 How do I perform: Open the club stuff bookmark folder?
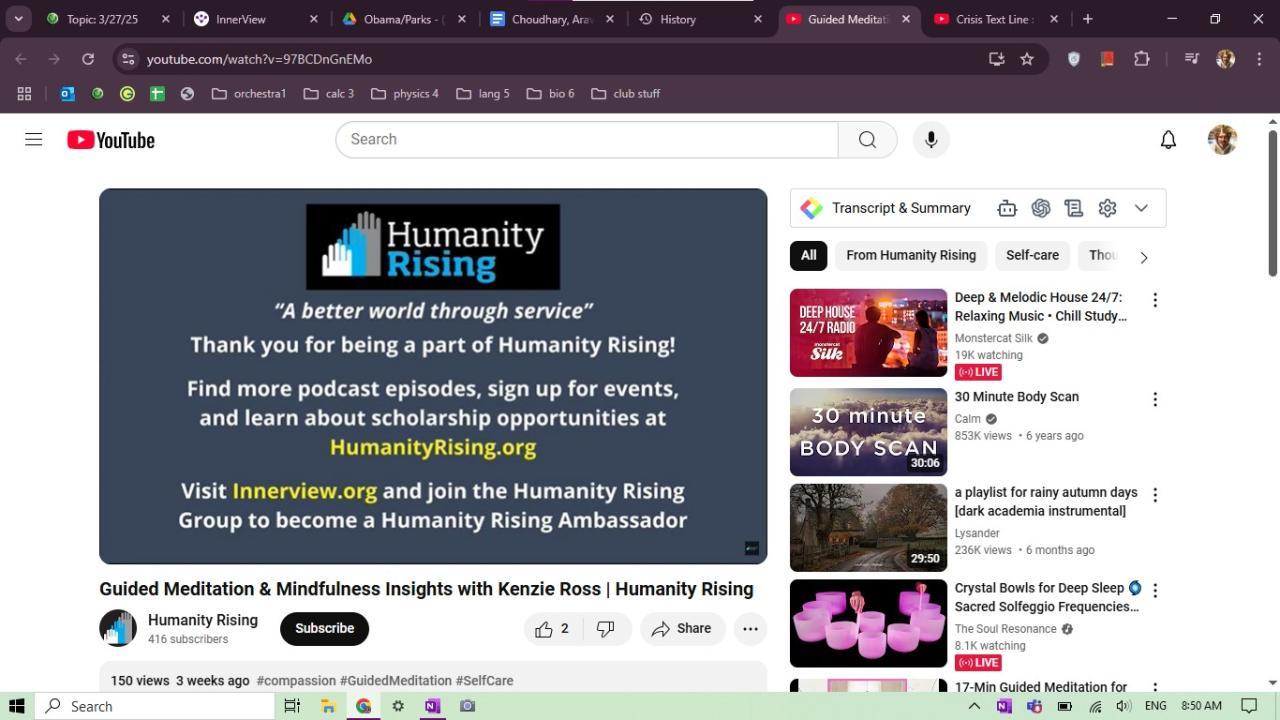[626, 94]
